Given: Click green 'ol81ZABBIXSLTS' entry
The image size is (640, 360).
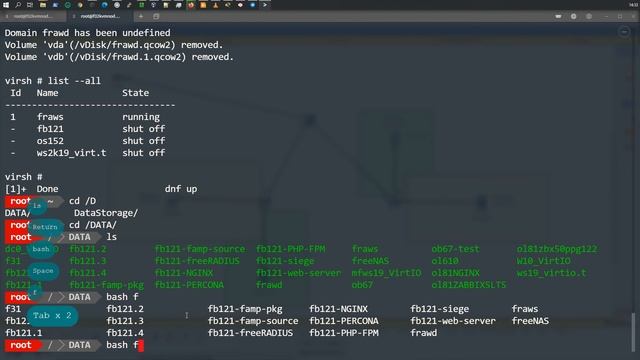Looking at the screenshot, I should 469,285.
